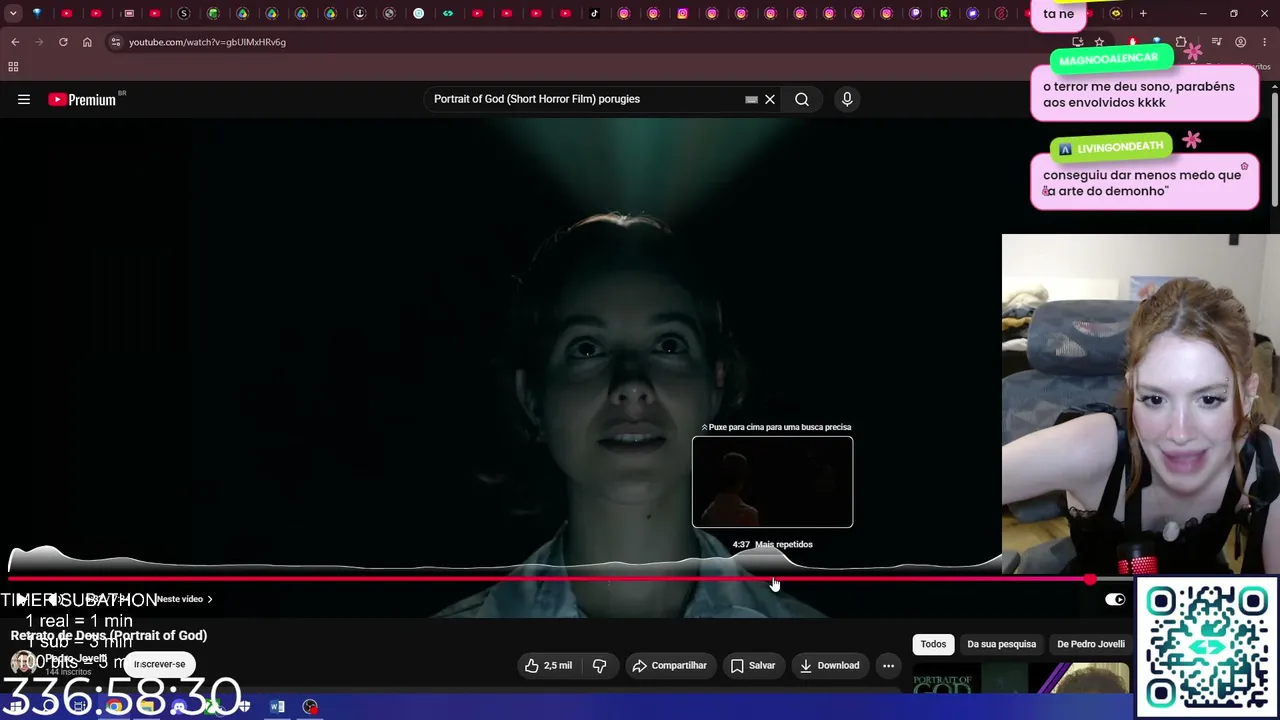Reload the current YouTube page
Image resolution: width=1280 pixels, height=720 pixels.
pyautogui.click(x=63, y=42)
